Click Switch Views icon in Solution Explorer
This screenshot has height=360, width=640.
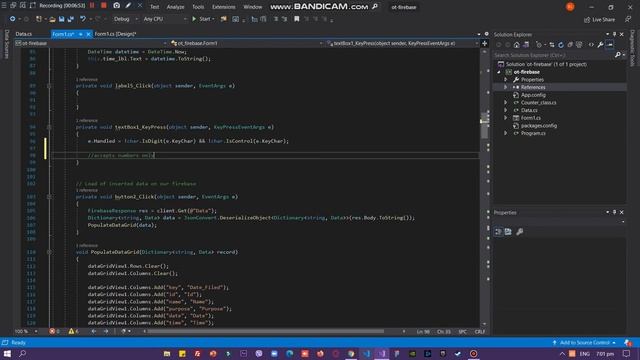pos(526,45)
